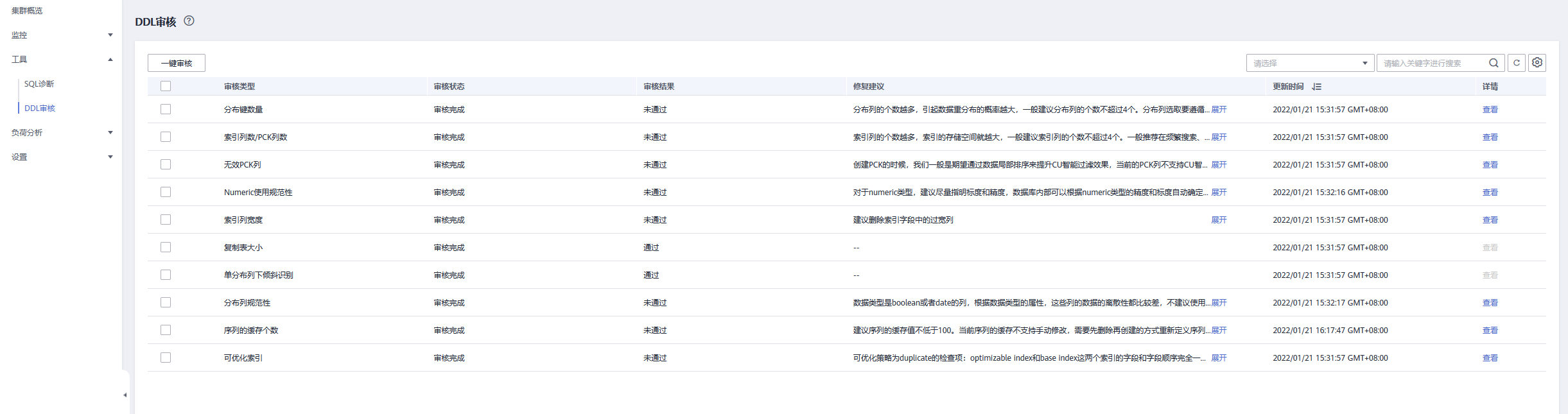Expand fix suggestion for Numeric使用规范性
The width and height of the screenshot is (1568, 414).
click(1219, 193)
